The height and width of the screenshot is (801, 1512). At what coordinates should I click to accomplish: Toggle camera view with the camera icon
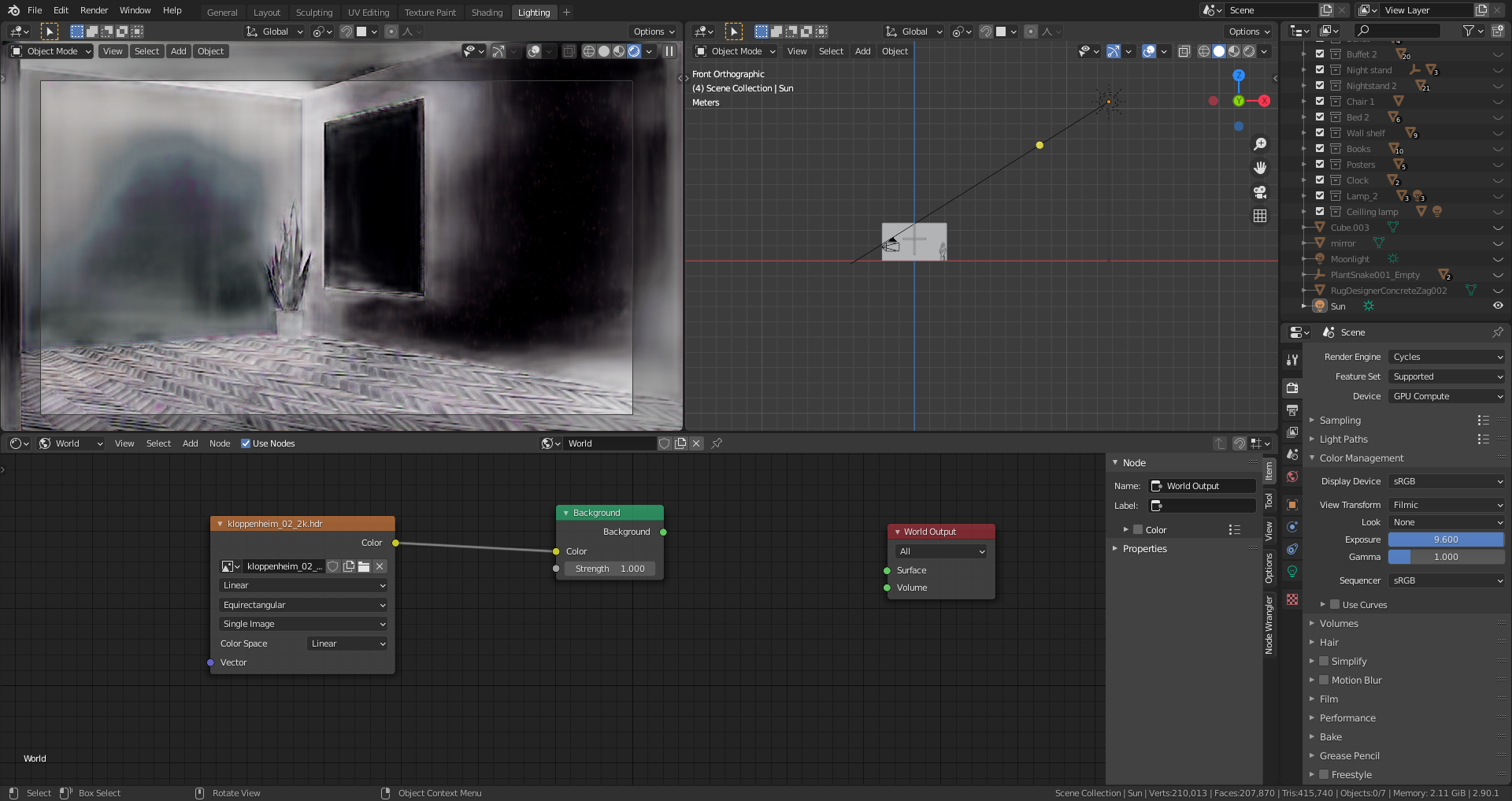(x=1260, y=192)
